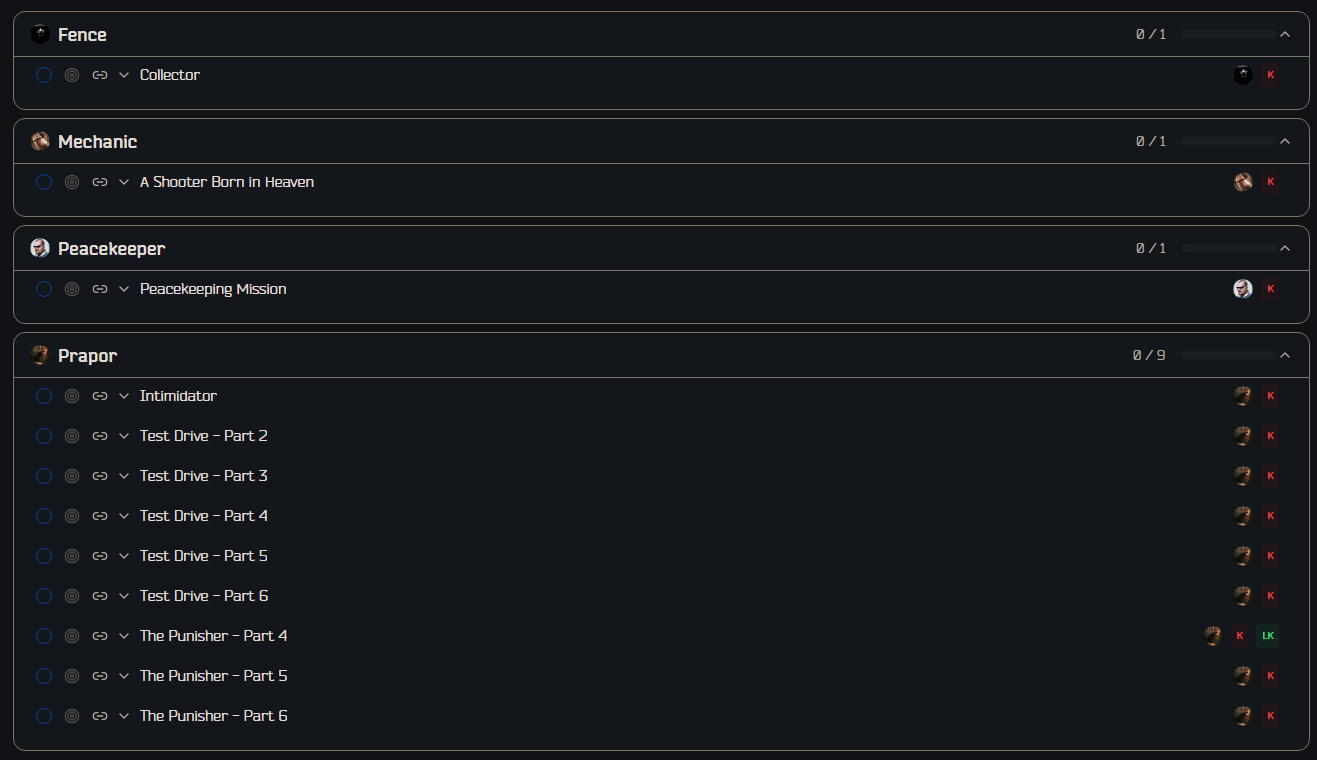Screen dimensions: 1317x760
Task: Click red K badge on The Punisher - Part 6
Action: click(x=1270, y=716)
